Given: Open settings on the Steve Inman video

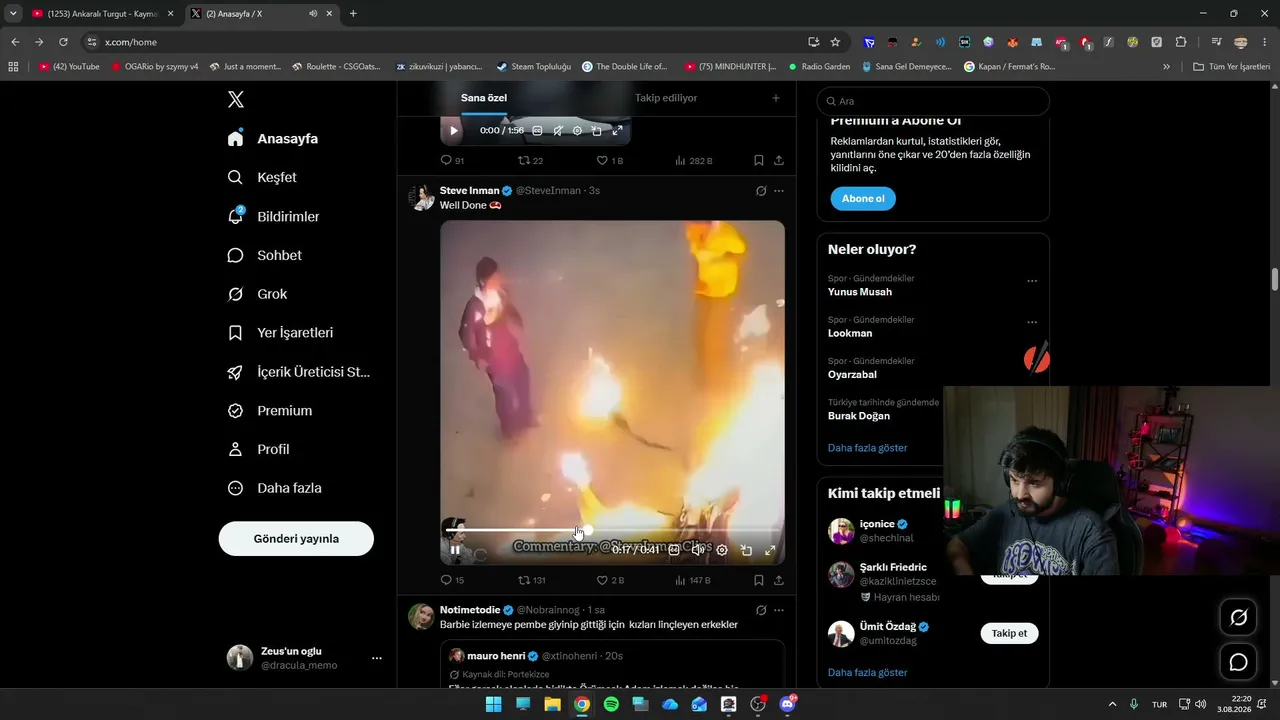Looking at the screenshot, I should tap(722, 549).
